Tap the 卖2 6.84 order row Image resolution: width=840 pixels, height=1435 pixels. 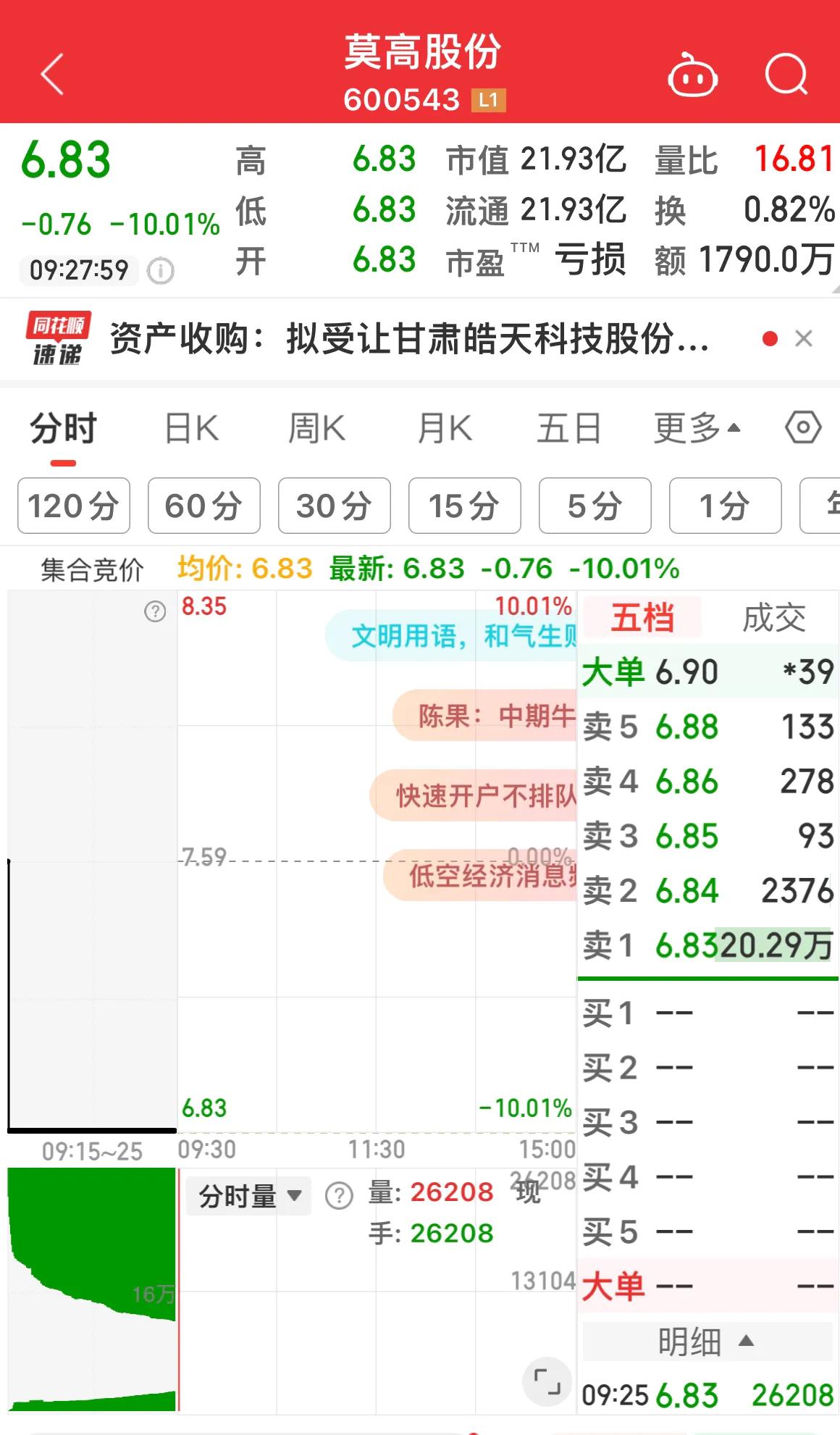pos(708,890)
